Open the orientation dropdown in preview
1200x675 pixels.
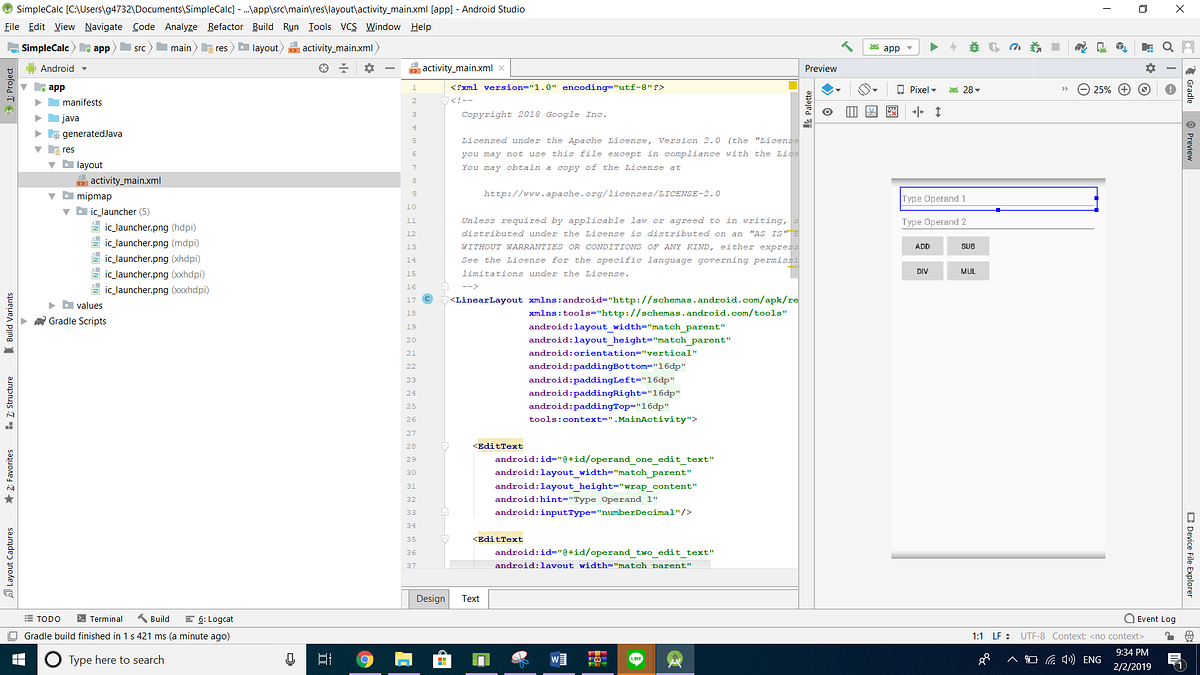point(869,89)
